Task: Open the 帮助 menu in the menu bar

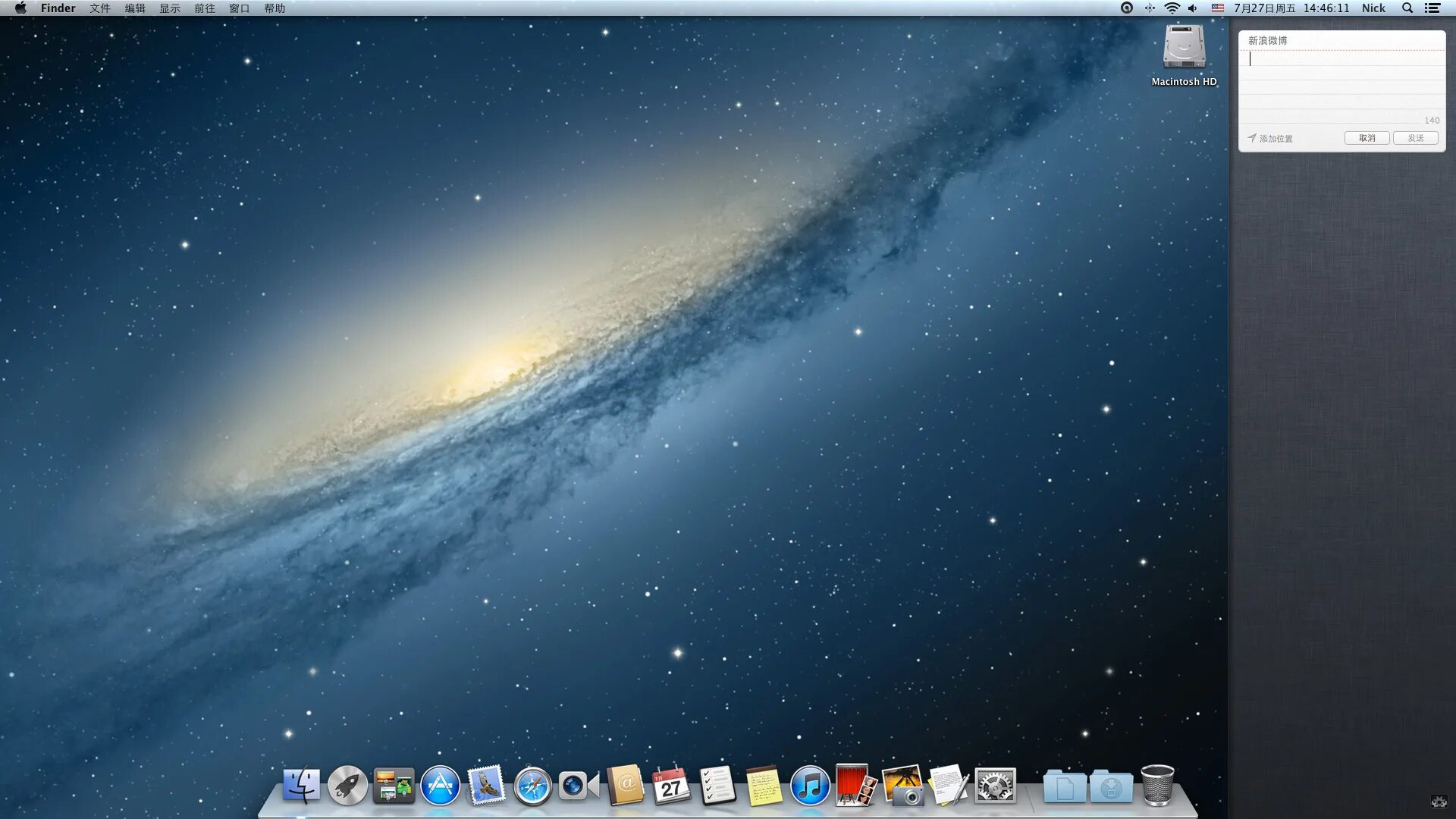Action: click(274, 8)
